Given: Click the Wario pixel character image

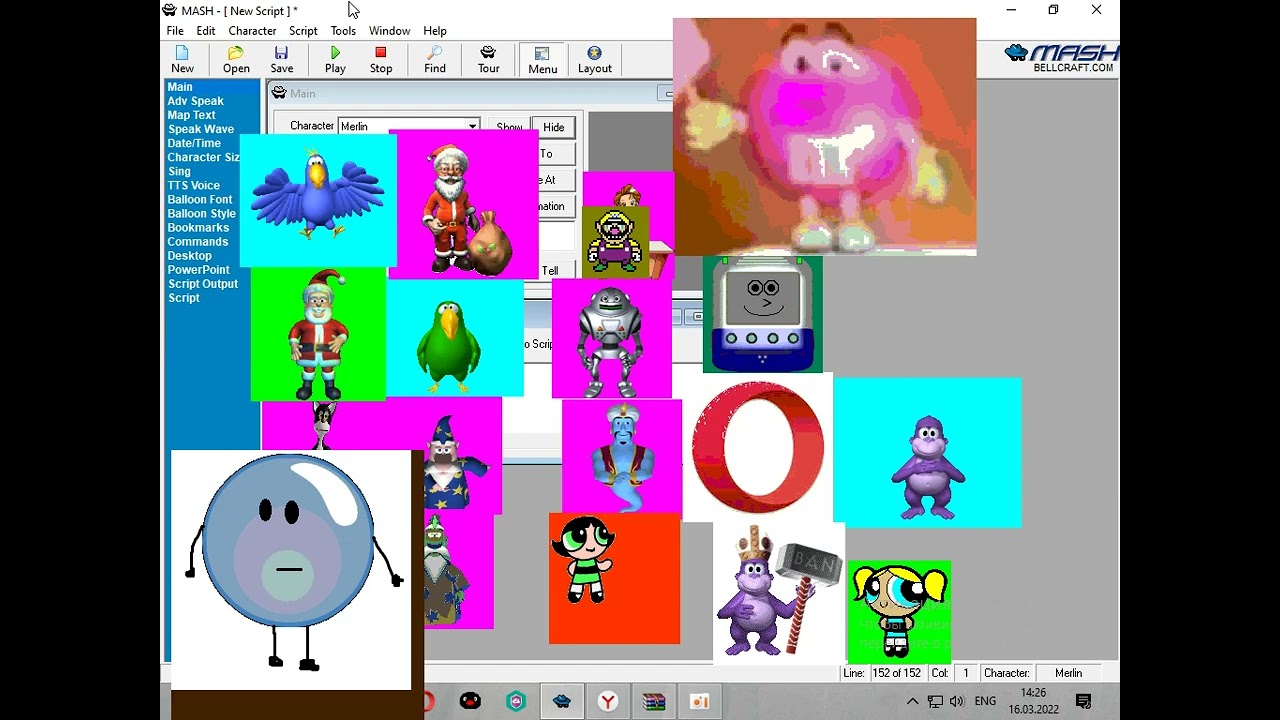Looking at the screenshot, I should click(615, 240).
